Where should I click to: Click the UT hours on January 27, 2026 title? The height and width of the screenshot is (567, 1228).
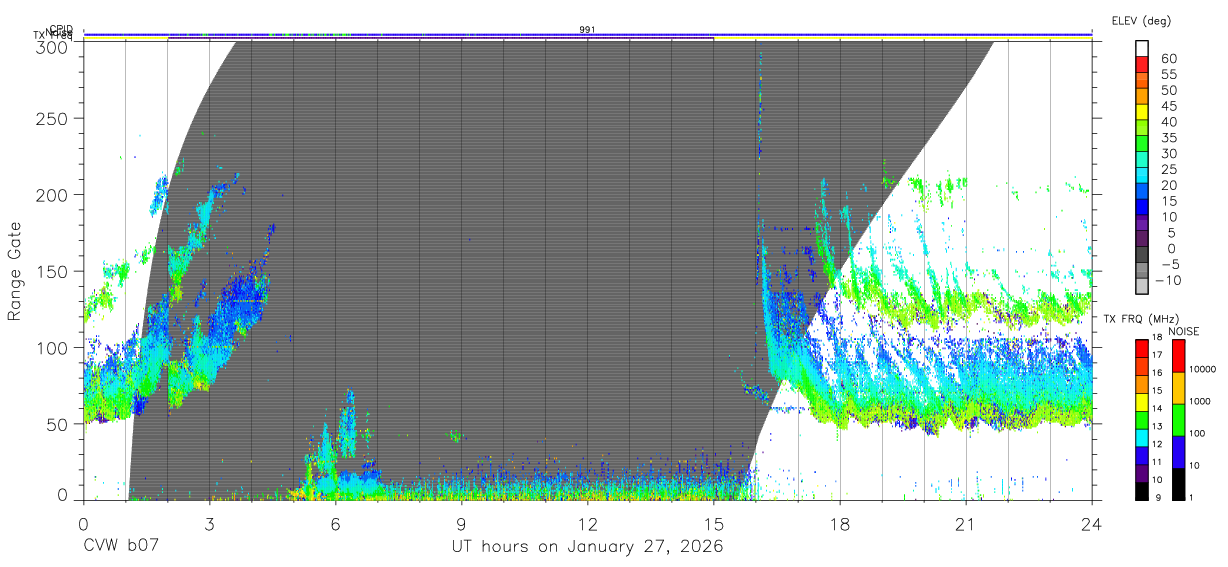coord(587,547)
